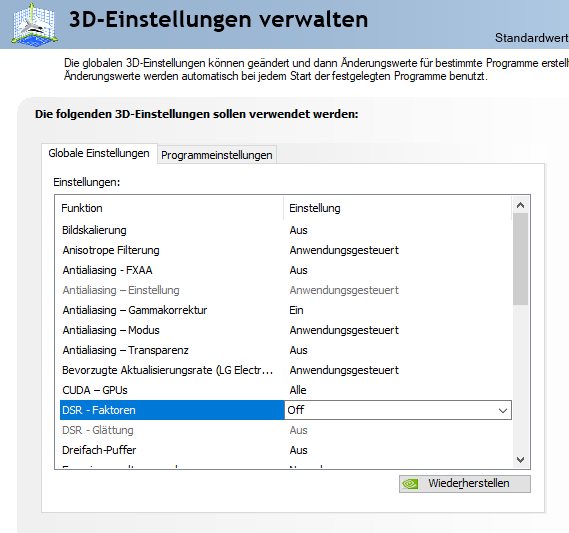Select the Bildskalierung setting row
Image resolution: width=569 pixels, height=533 pixels.
click(x=286, y=230)
